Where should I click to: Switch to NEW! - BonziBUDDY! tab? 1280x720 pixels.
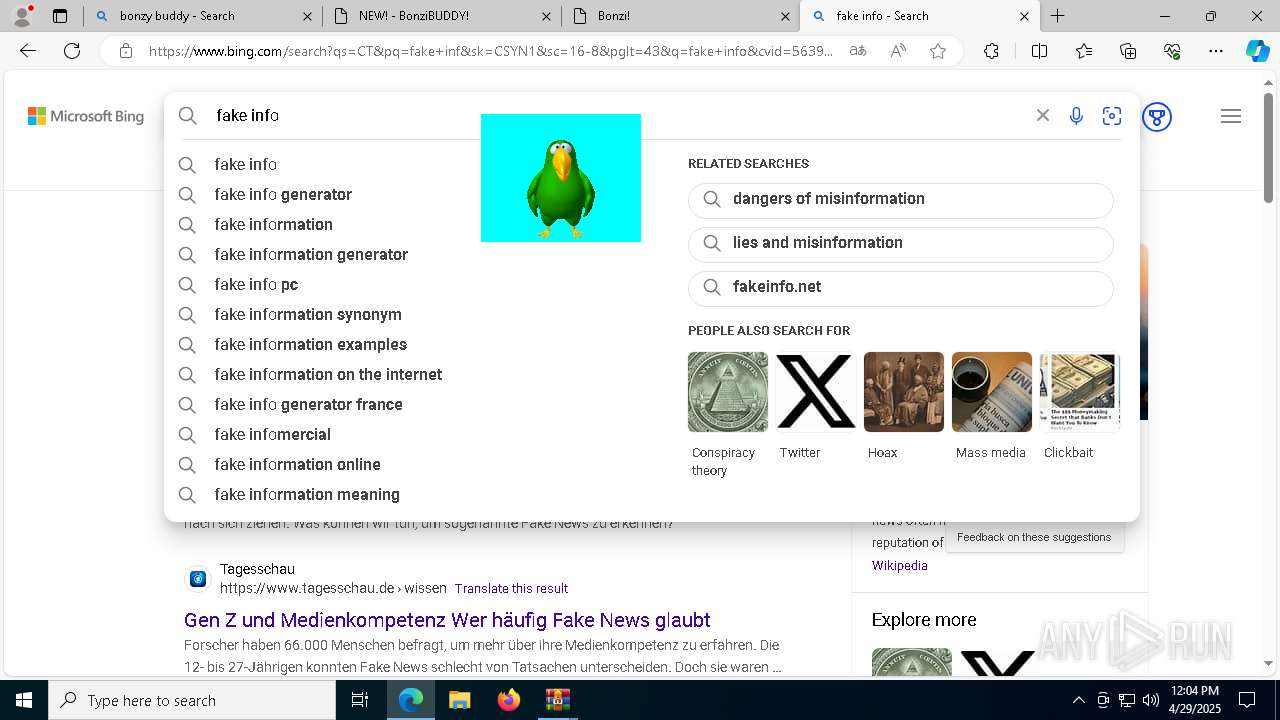click(442, 16)
